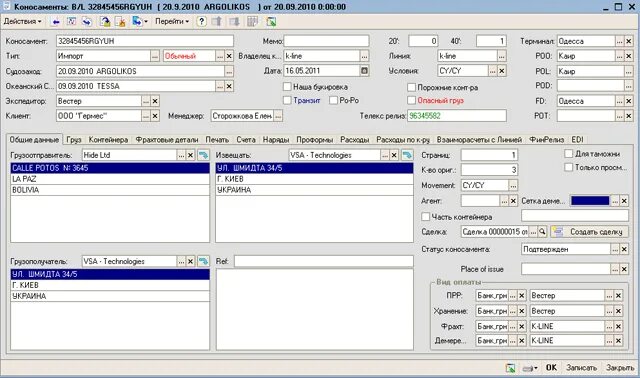Screen dimensions: 640x378
Task: Click the help question mark icon
Action: click(201, 22)
